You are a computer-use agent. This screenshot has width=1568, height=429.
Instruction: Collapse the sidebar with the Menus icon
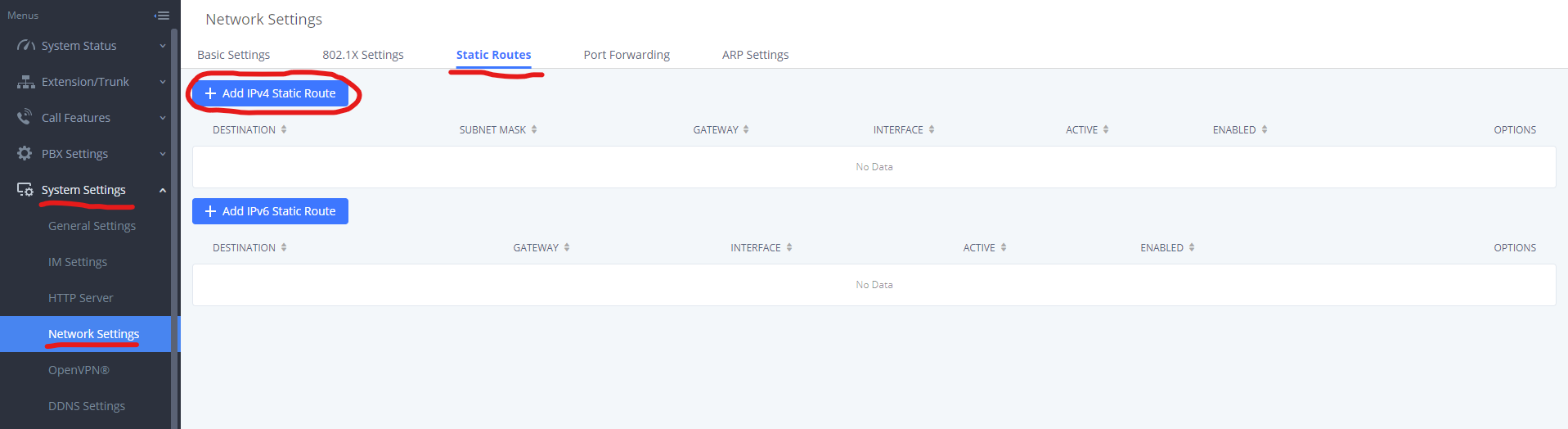tap(162, 16)
